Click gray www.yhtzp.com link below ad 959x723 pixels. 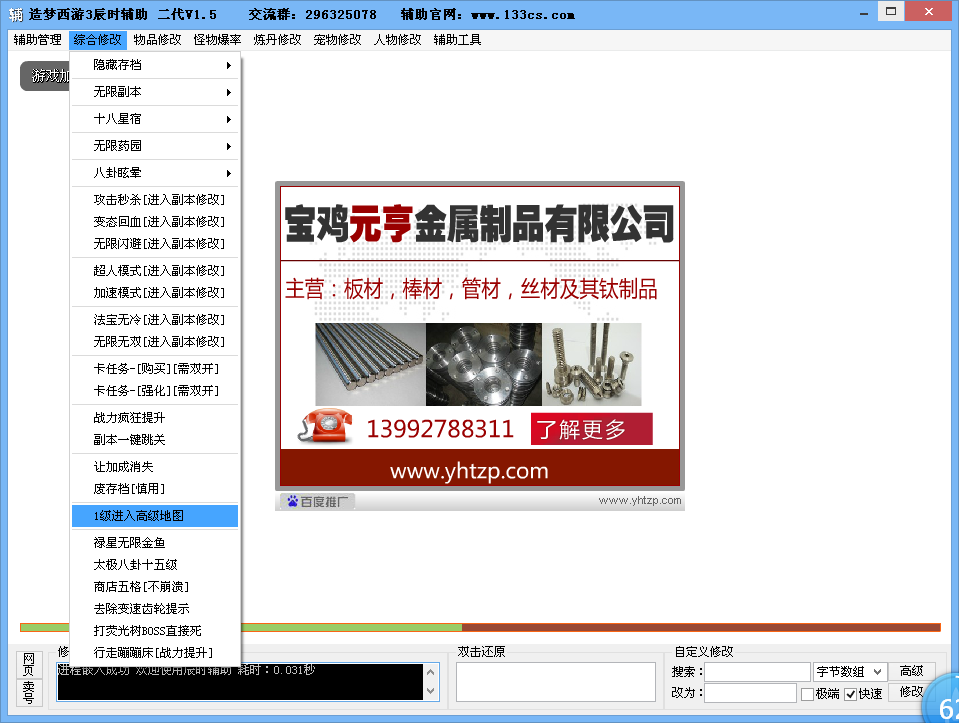640,500
